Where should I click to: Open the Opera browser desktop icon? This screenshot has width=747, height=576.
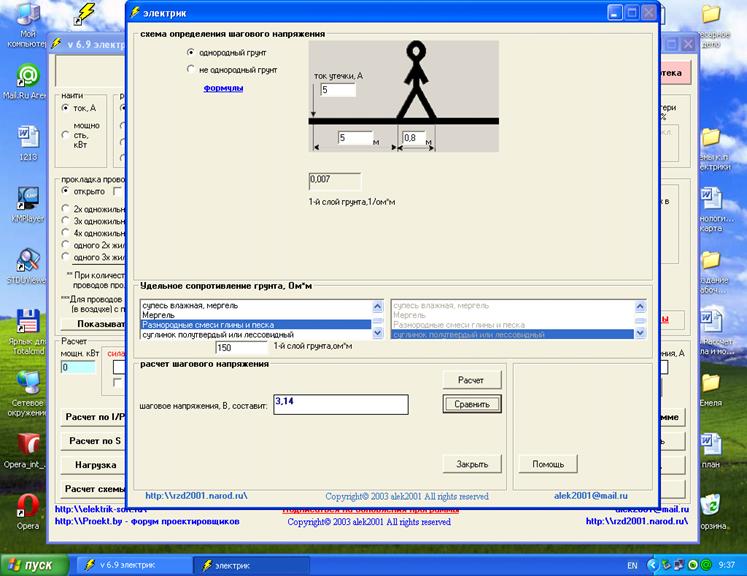coord(28,503)
